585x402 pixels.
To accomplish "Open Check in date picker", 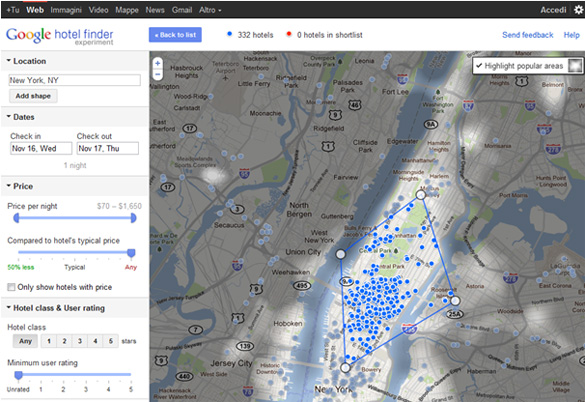I will 41,149.
